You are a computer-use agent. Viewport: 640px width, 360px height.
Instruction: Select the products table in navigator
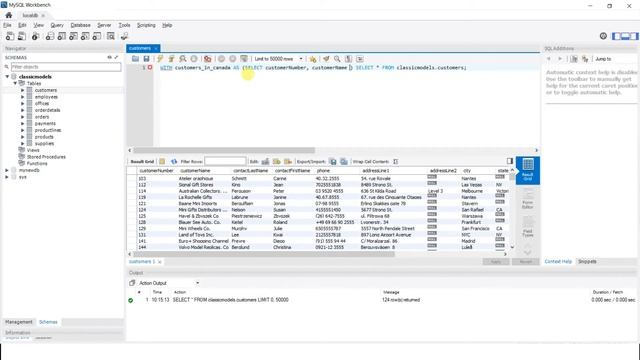pos(44,137)
